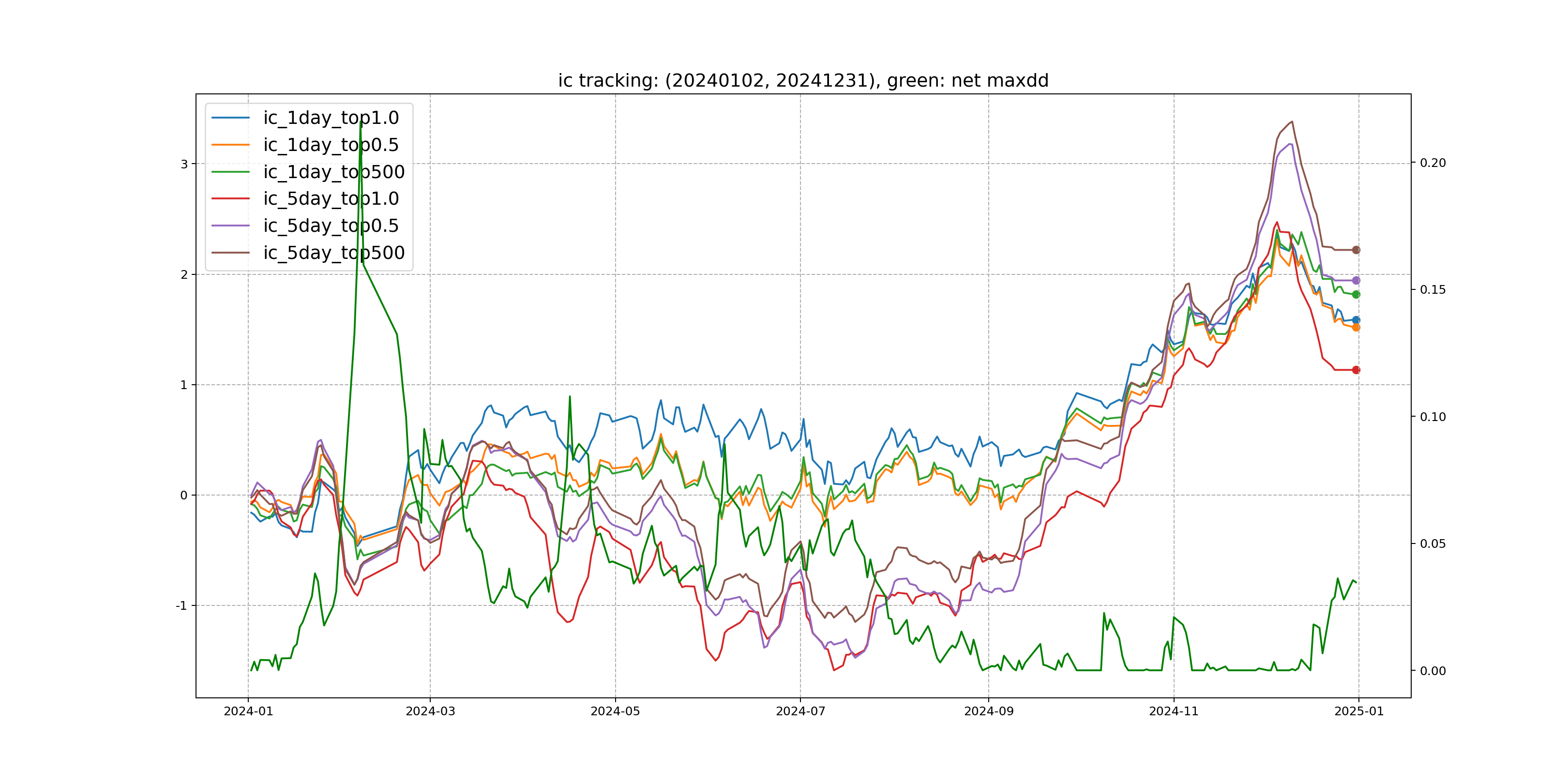This screenshot has width=1568, height=784.
Task: Click the blue legend line swatch
Action: click(x=231, y=118)
